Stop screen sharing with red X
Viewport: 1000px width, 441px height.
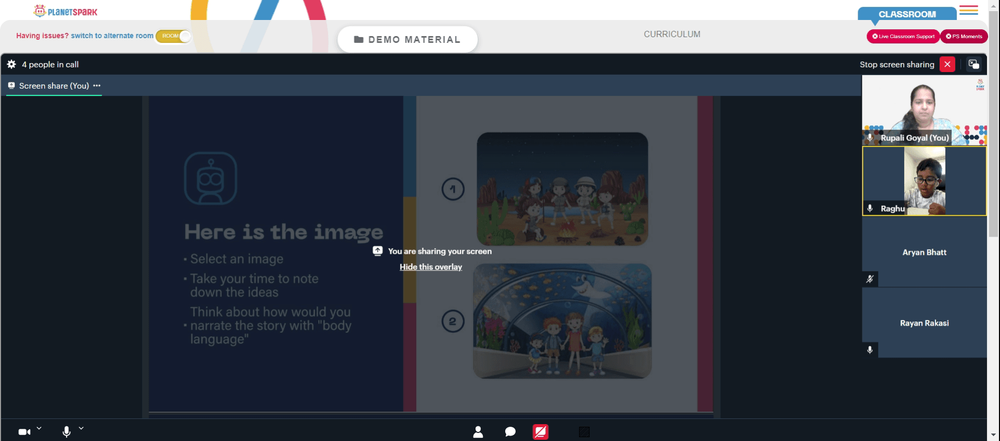947,64
